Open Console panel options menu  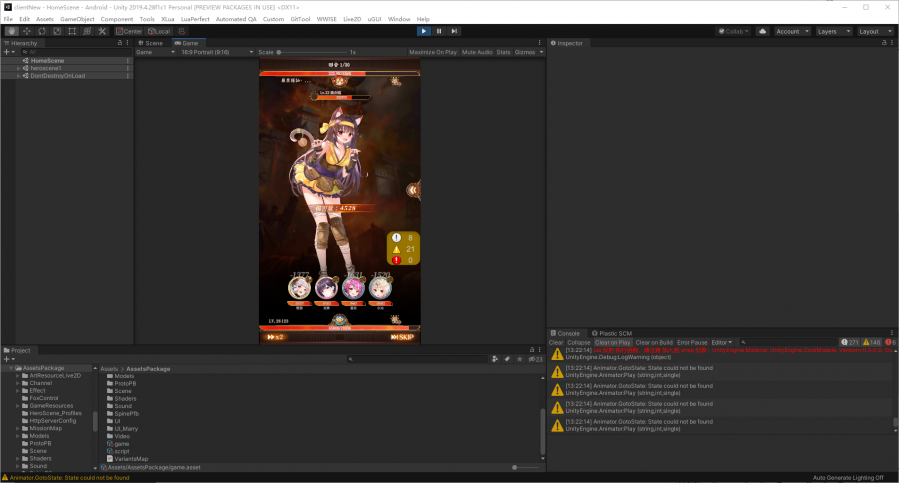click(x=892, y=333)
